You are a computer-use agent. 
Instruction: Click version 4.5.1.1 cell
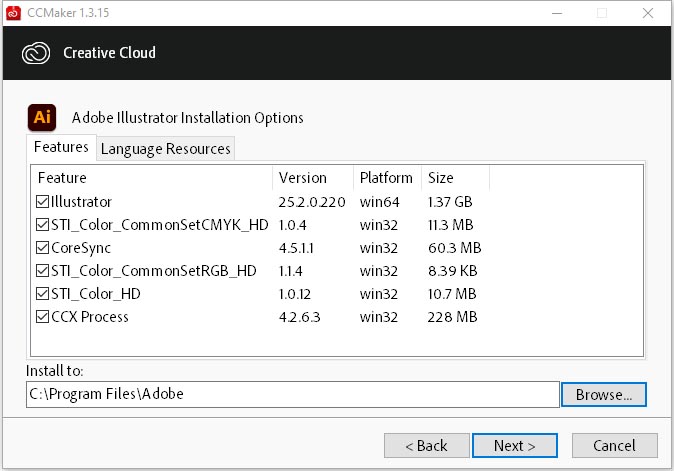click(x=296, y=248)
